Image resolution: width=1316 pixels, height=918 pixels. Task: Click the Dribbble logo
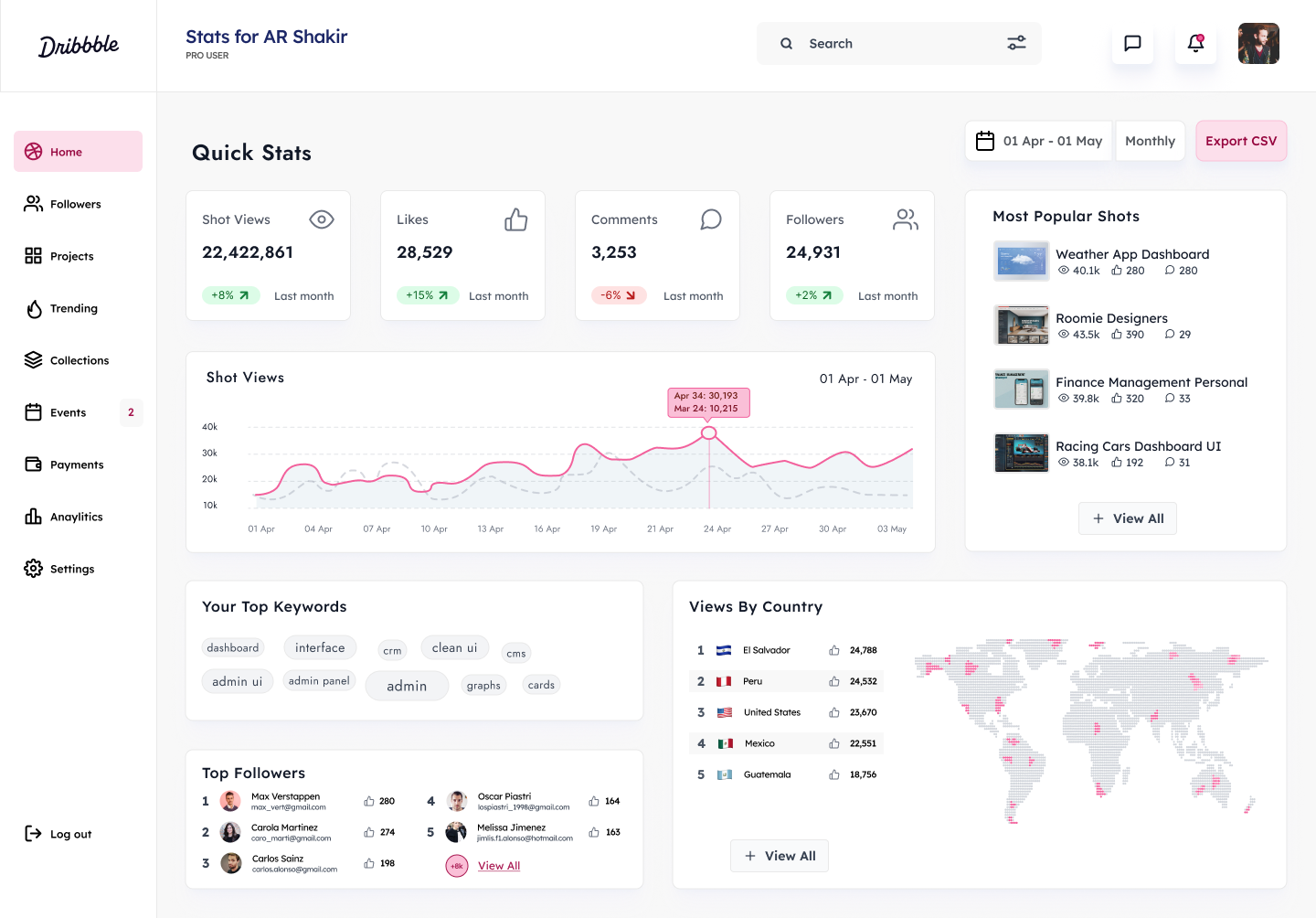point(79,46)
